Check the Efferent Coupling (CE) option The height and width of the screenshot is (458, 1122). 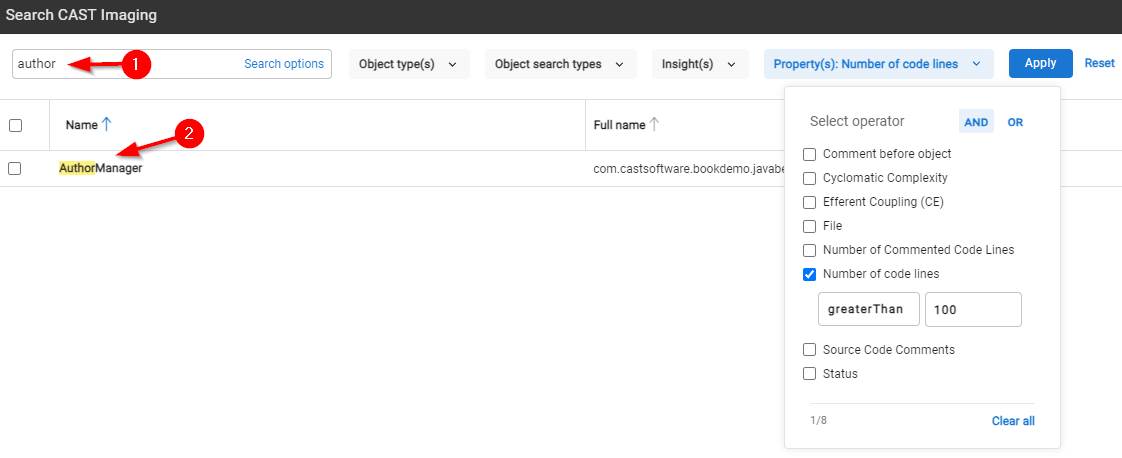tap(810, 202)
